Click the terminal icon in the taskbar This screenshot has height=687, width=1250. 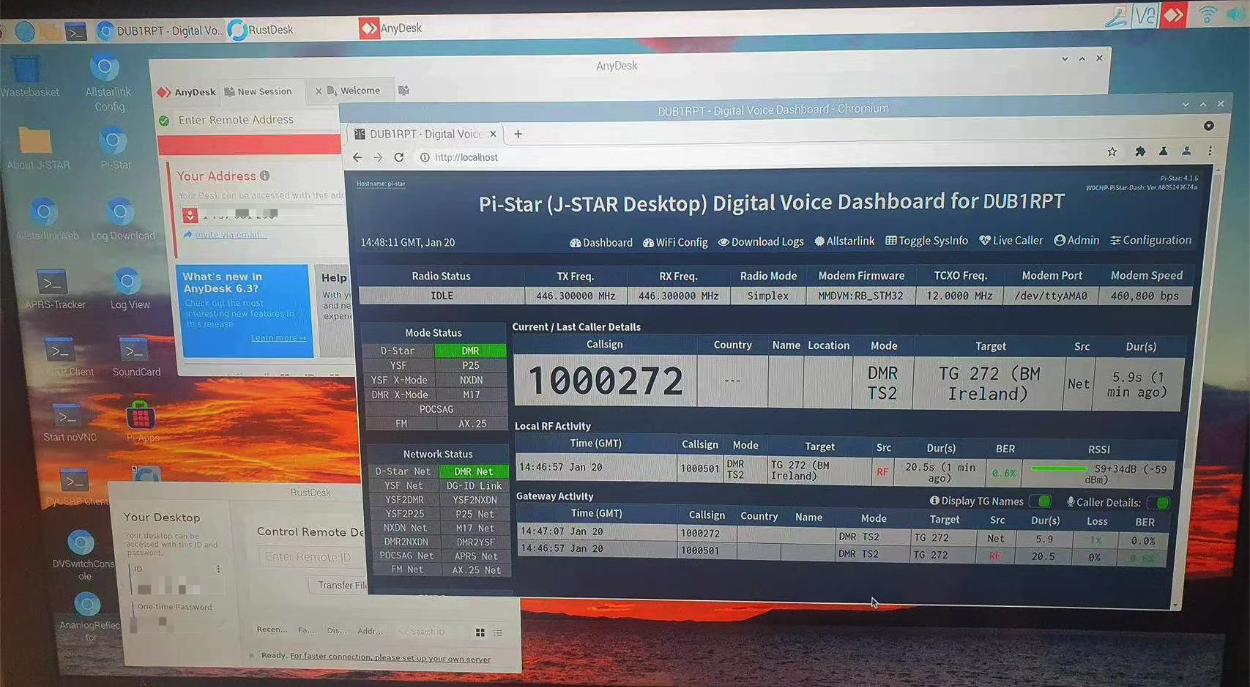pyautogui.click(x=75, y=31)
